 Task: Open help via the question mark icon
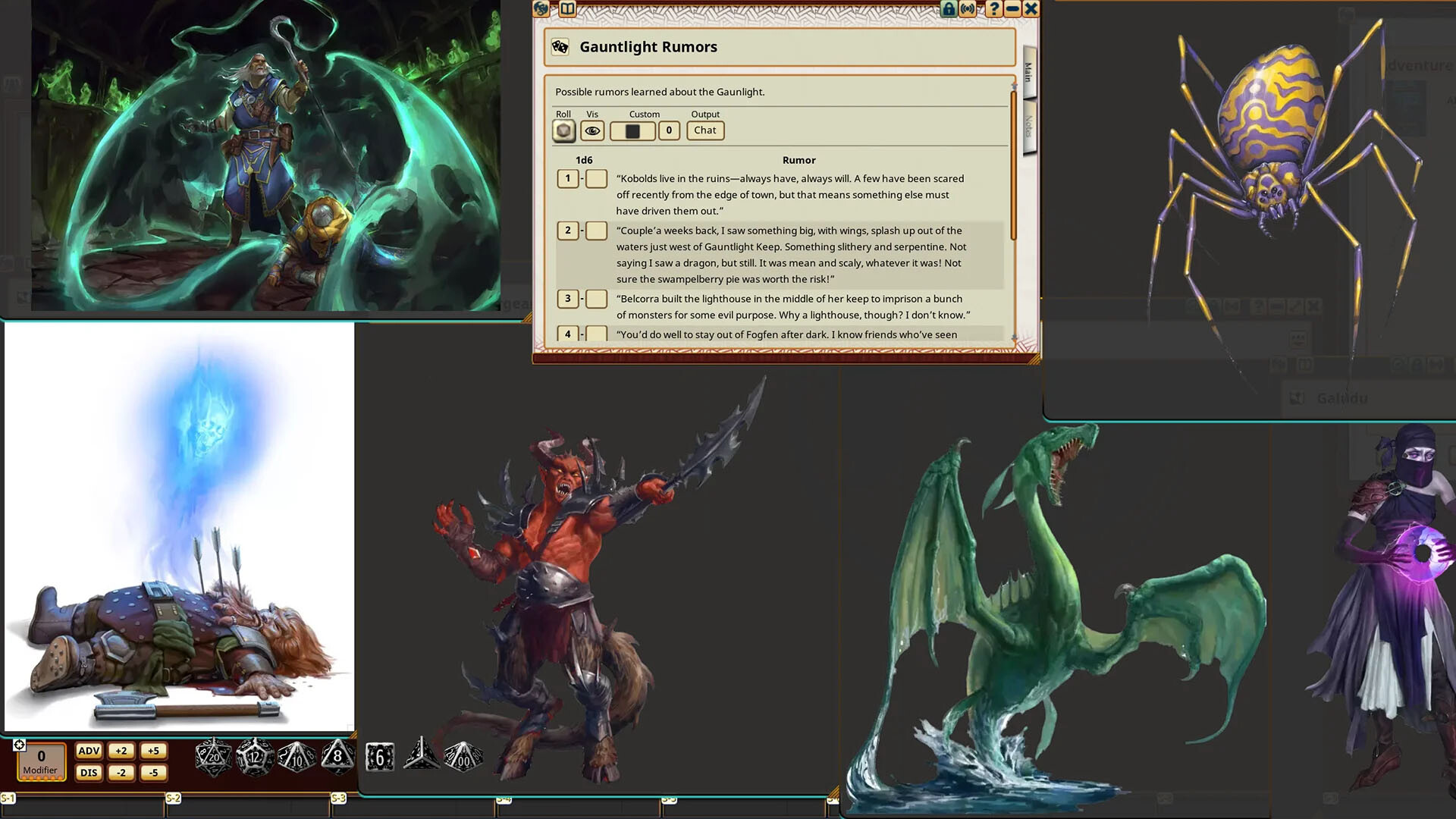tap(993, 9)
